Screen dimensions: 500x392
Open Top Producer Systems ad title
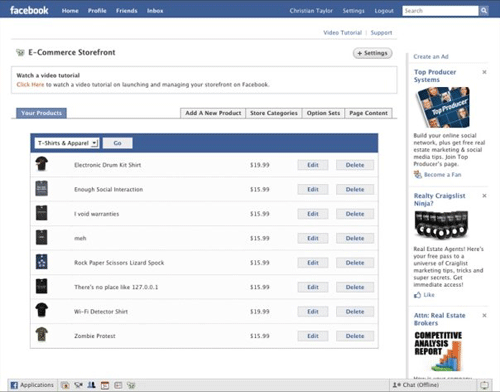[x=435, y=76]
